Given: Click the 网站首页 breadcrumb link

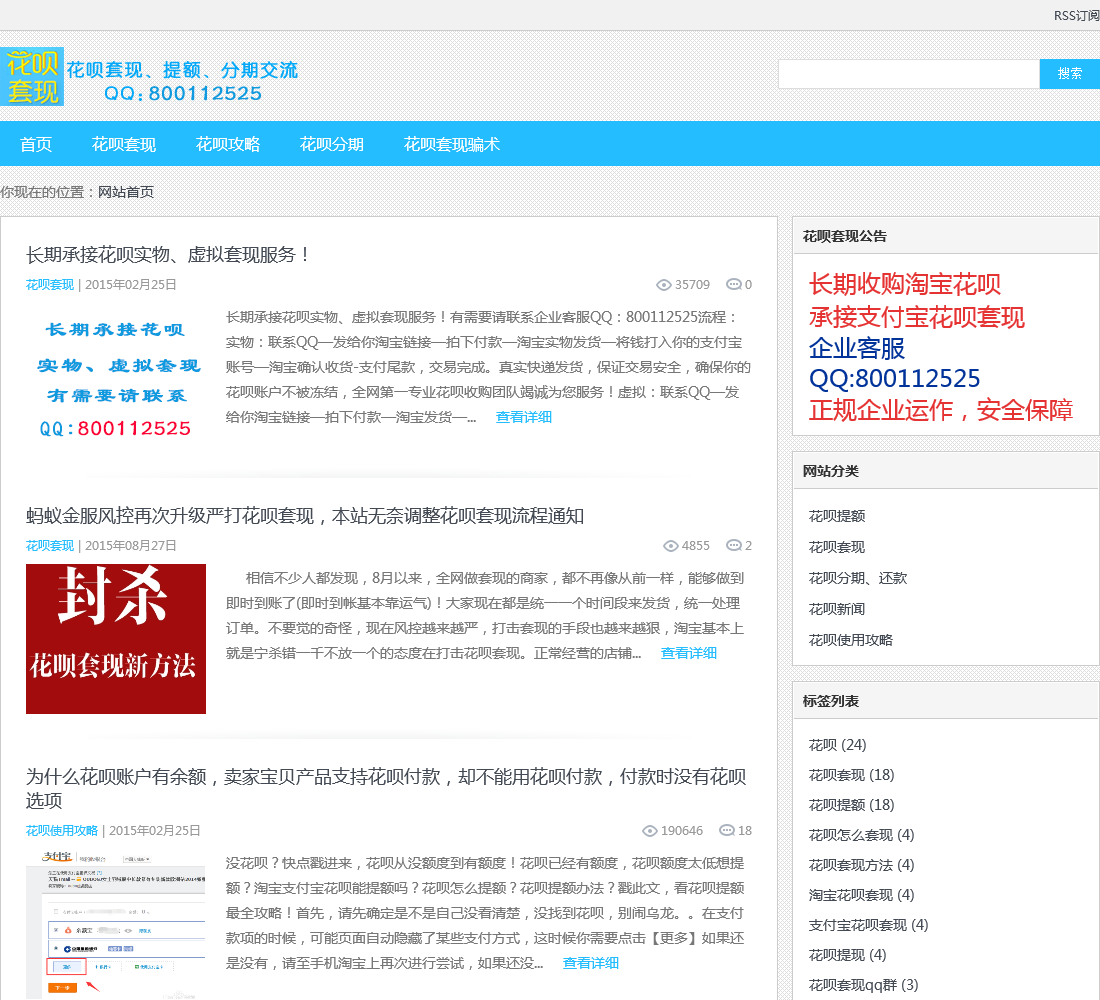Looking at the screenshot, I should coord(126,192).
